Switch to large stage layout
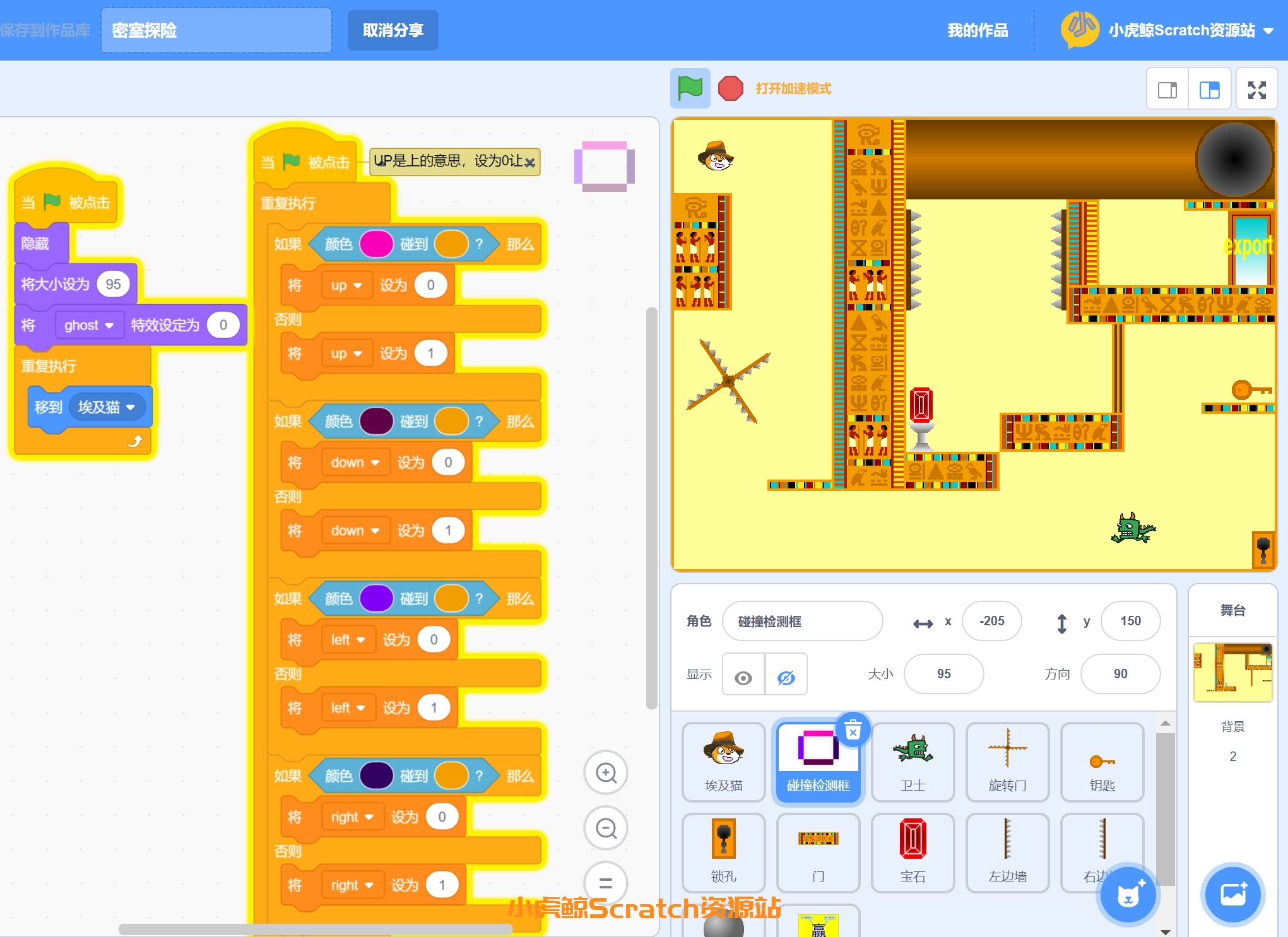Image resolution: width=1288 pixels, height=937 pixels. point(1209,90)
